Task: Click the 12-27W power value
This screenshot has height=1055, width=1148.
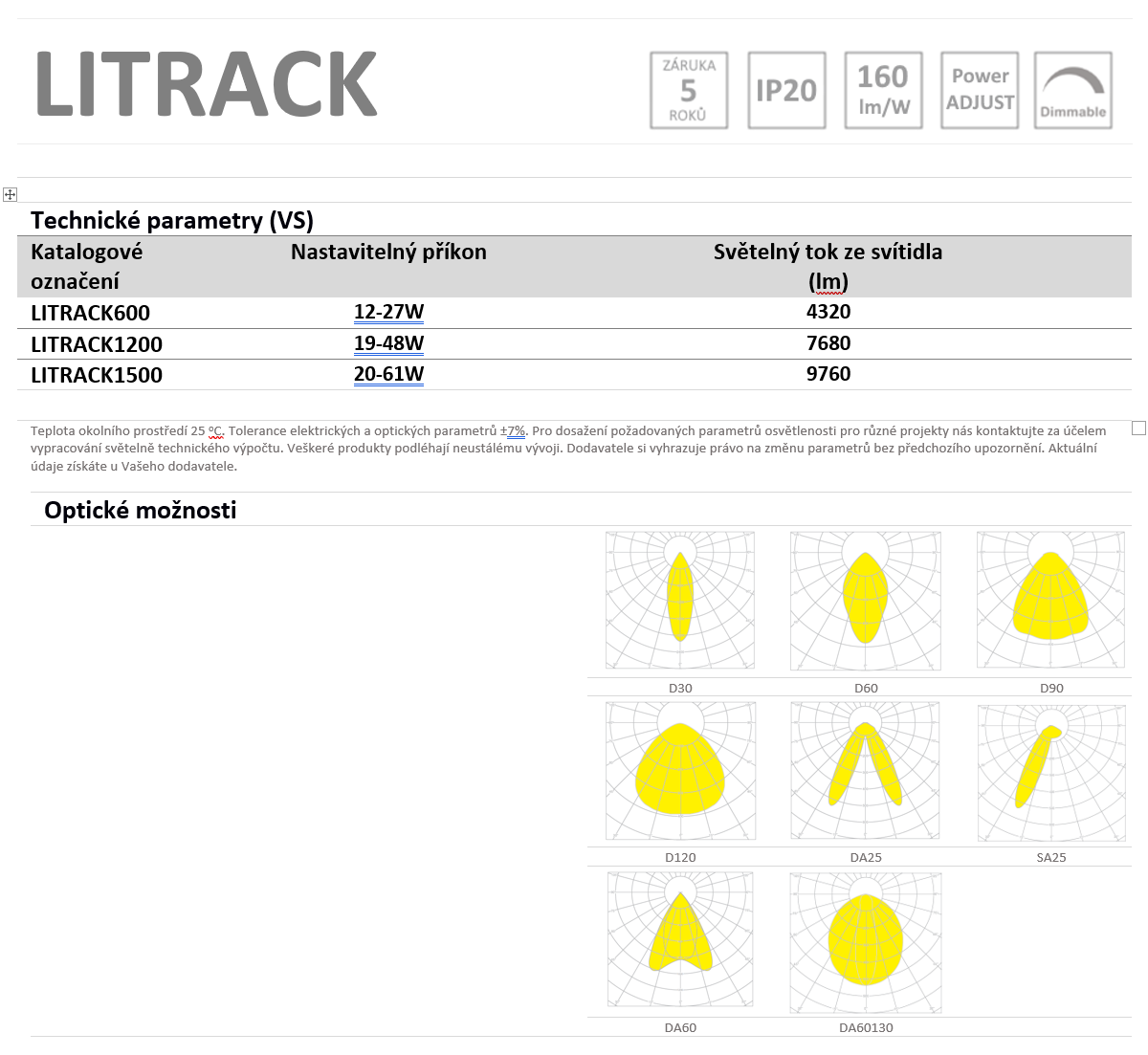Action: [388, 312]
